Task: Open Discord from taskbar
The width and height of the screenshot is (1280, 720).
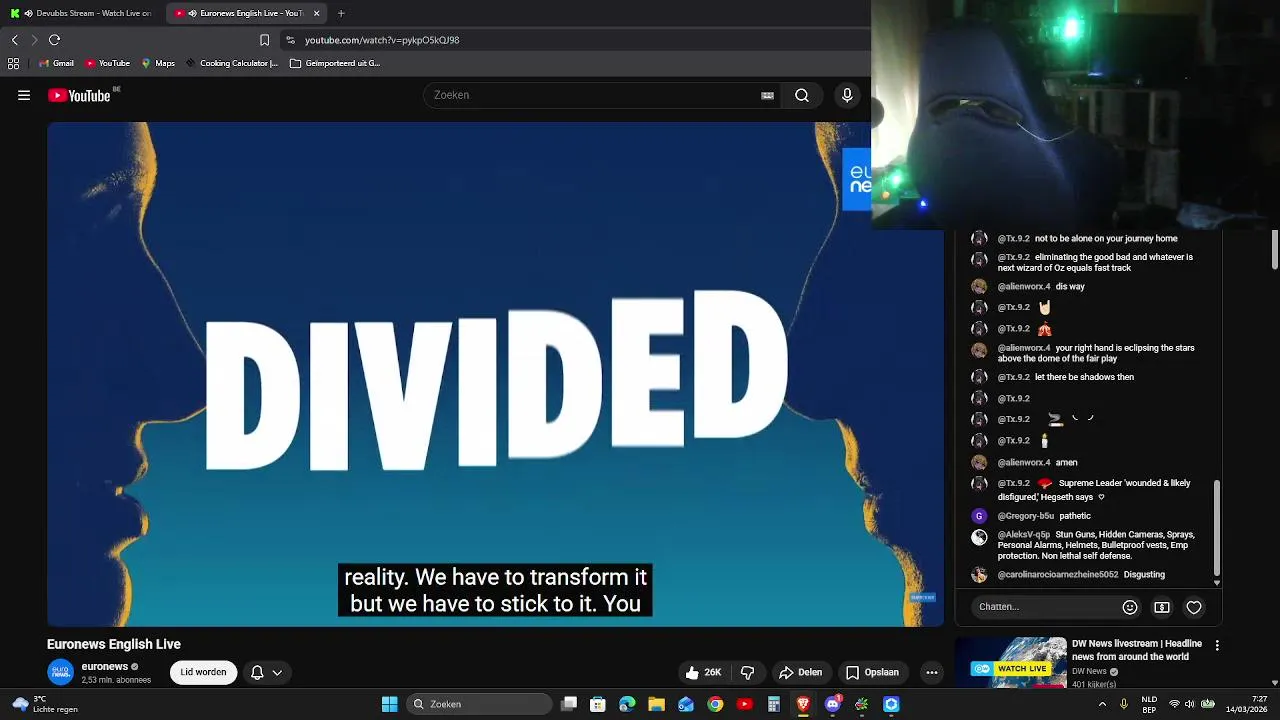Action: [832, 704]
